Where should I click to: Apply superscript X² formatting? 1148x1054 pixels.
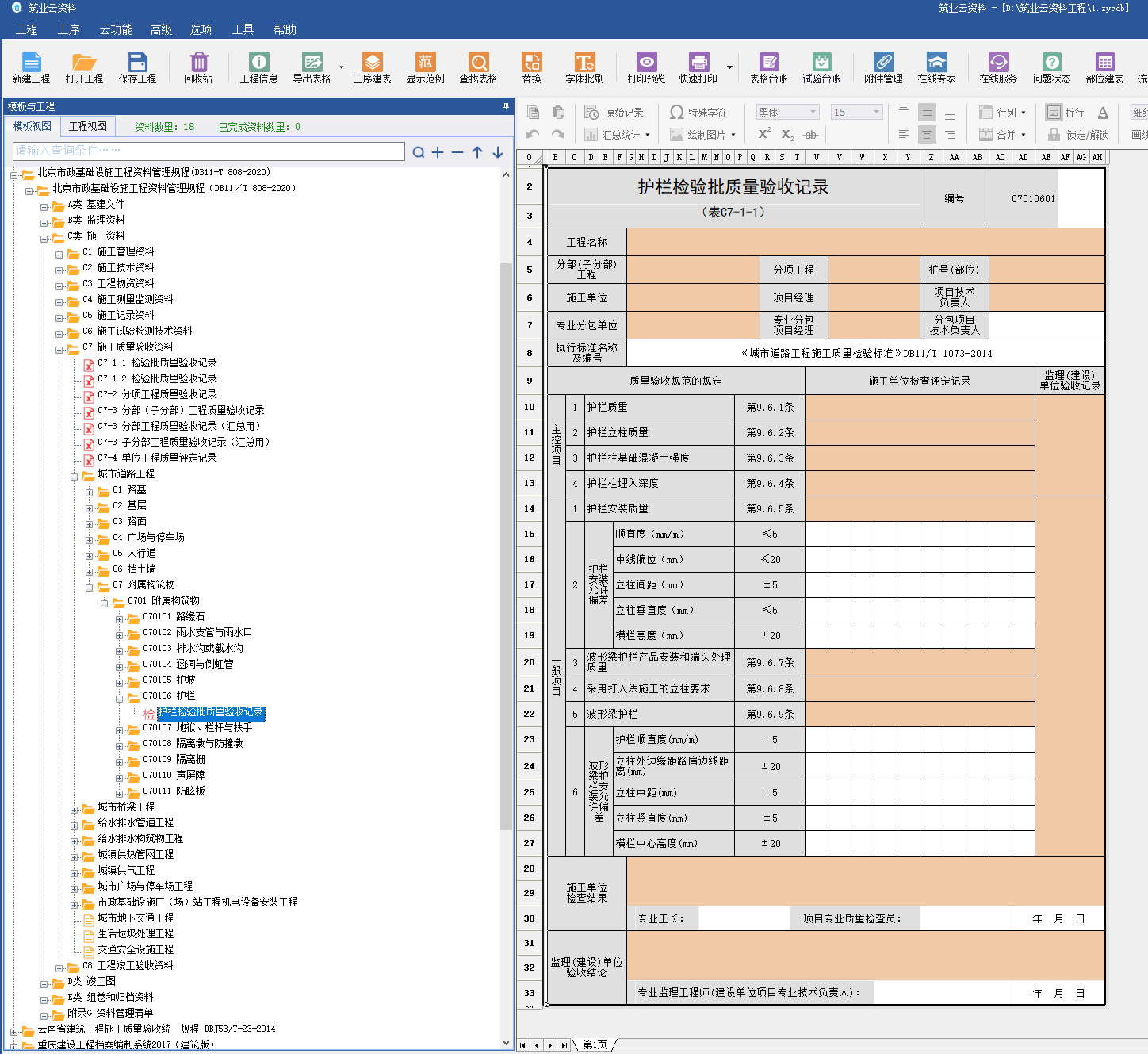pyautogui.click(x=764, y=134)
